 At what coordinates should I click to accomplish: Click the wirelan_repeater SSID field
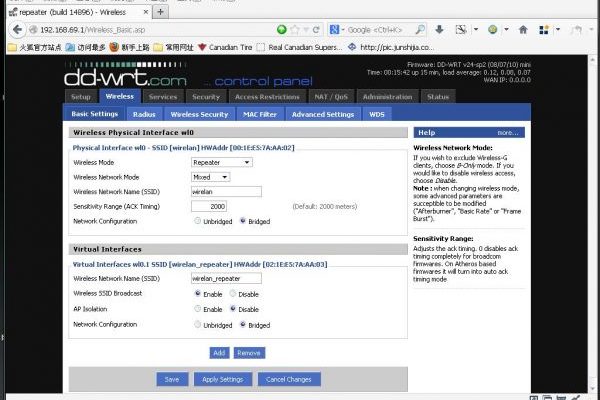tap(226, 278)
